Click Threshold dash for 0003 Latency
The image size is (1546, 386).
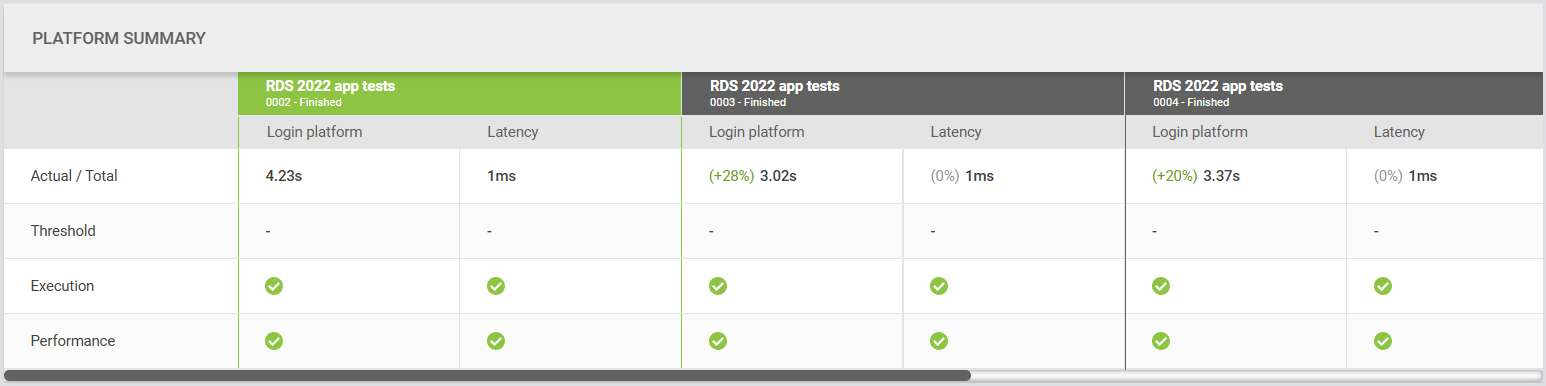(x=933, y=231)
